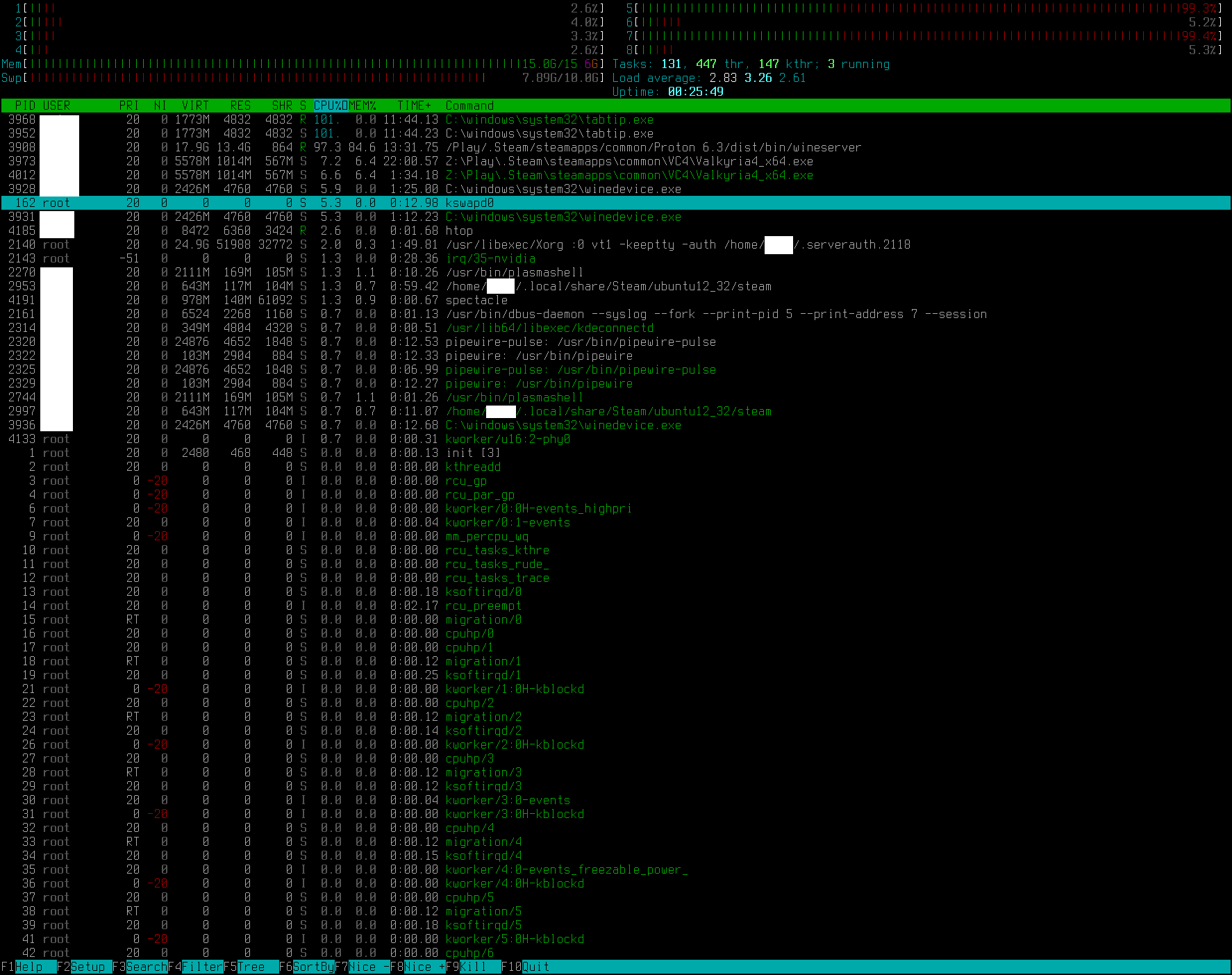The height and width of the screenshot is (975, 1232).
Task: Select kworker/4:0-events_freezable_power_ row
Action: (616, 869)
